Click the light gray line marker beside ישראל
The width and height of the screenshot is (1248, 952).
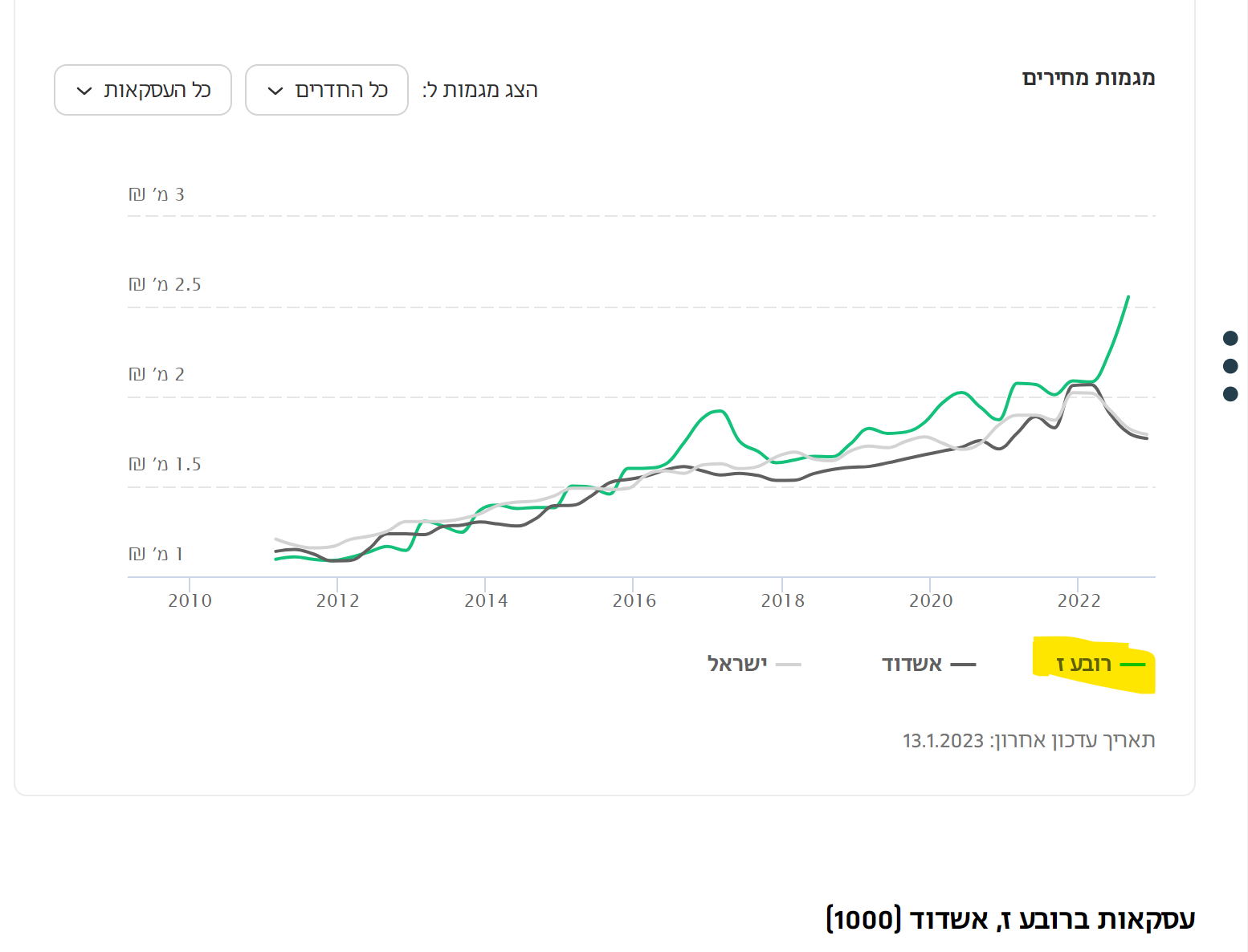789,665
